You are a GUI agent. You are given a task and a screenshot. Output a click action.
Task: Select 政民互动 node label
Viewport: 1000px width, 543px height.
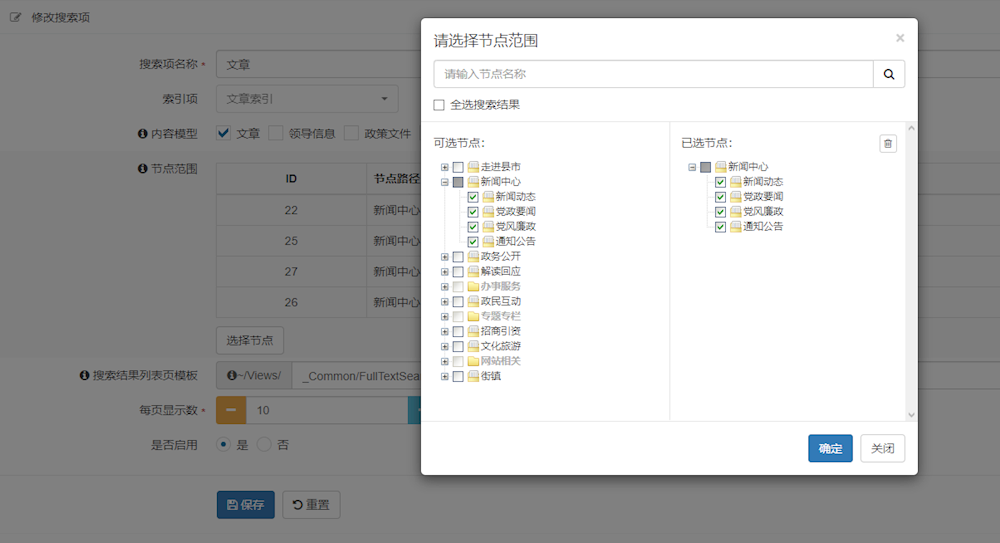[501, 301]
